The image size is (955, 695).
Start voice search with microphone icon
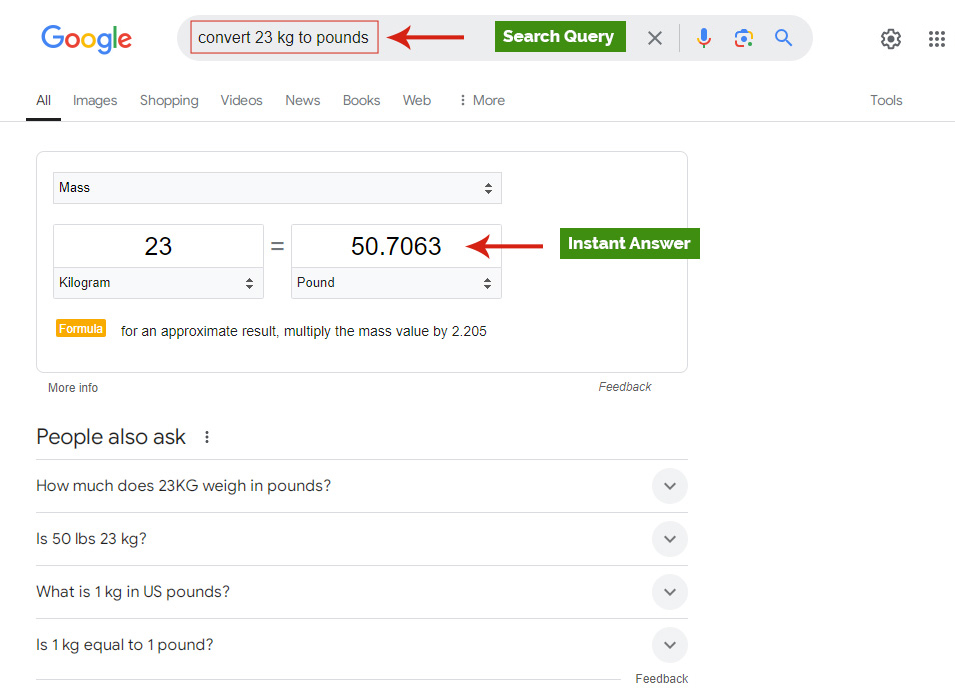pos(704,38)
